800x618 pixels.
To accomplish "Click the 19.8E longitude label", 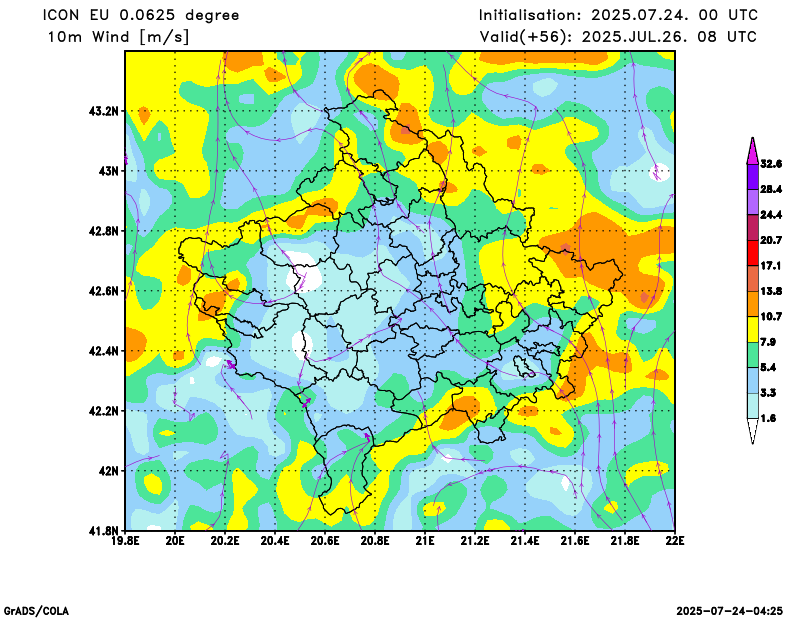I will click(x=126, y=540).
